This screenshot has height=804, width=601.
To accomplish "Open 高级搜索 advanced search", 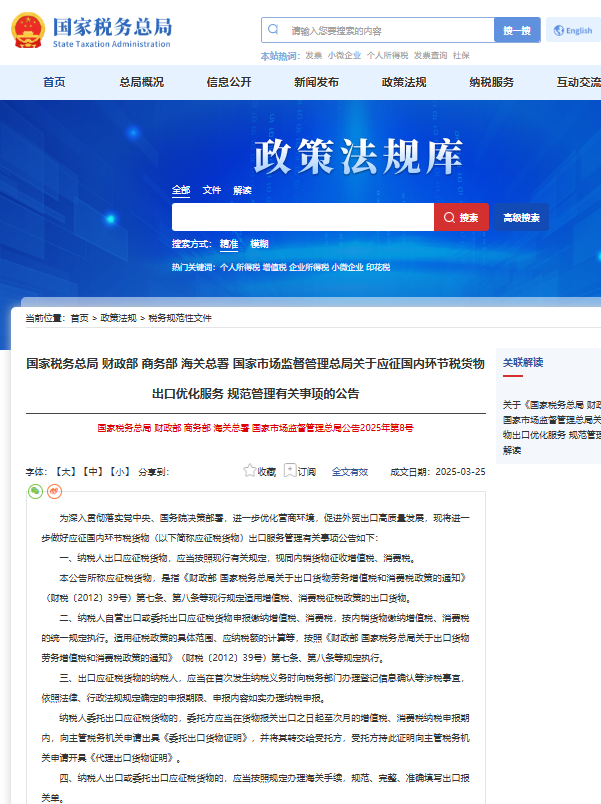I will pyautogui.click(x=521, y=217).
